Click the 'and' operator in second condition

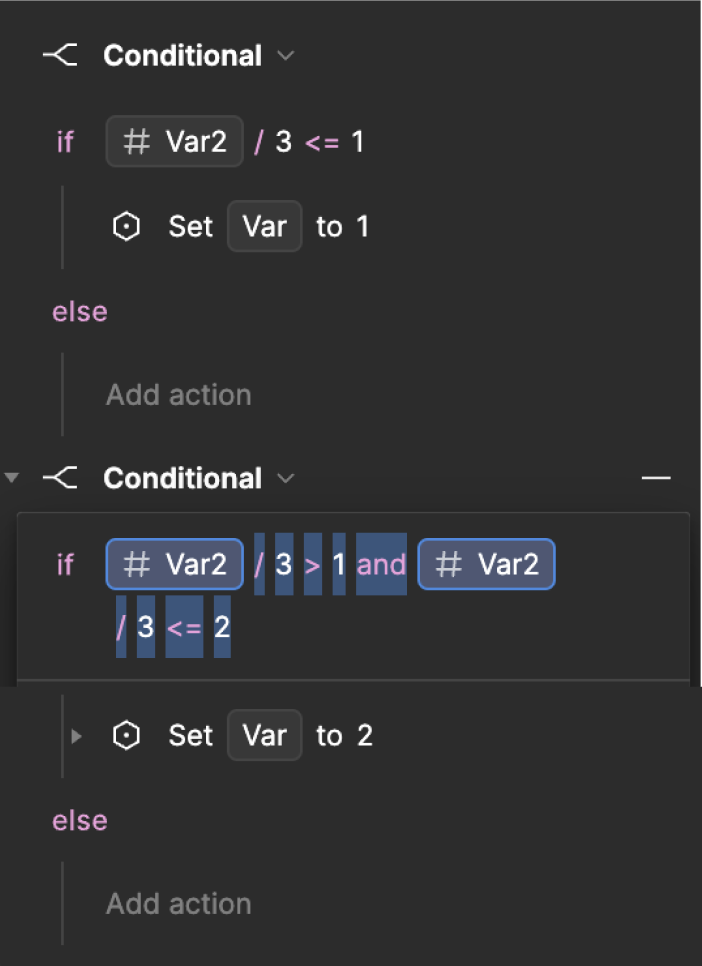[x=382, y=564]
